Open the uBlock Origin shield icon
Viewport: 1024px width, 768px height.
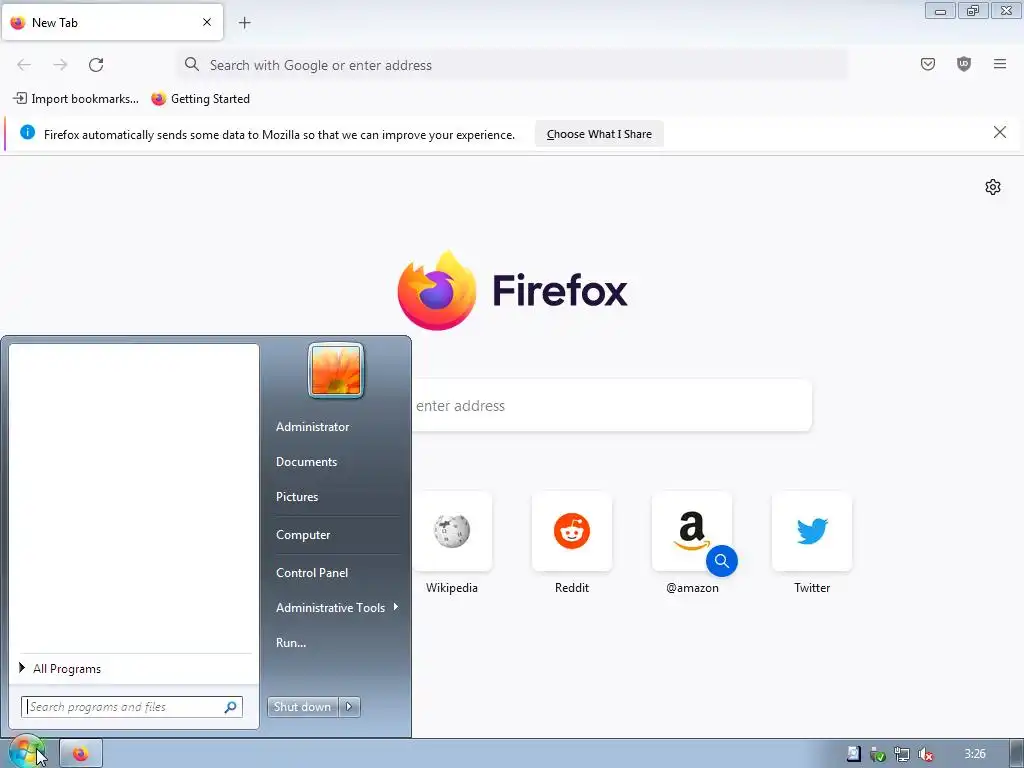coord(963,64)
